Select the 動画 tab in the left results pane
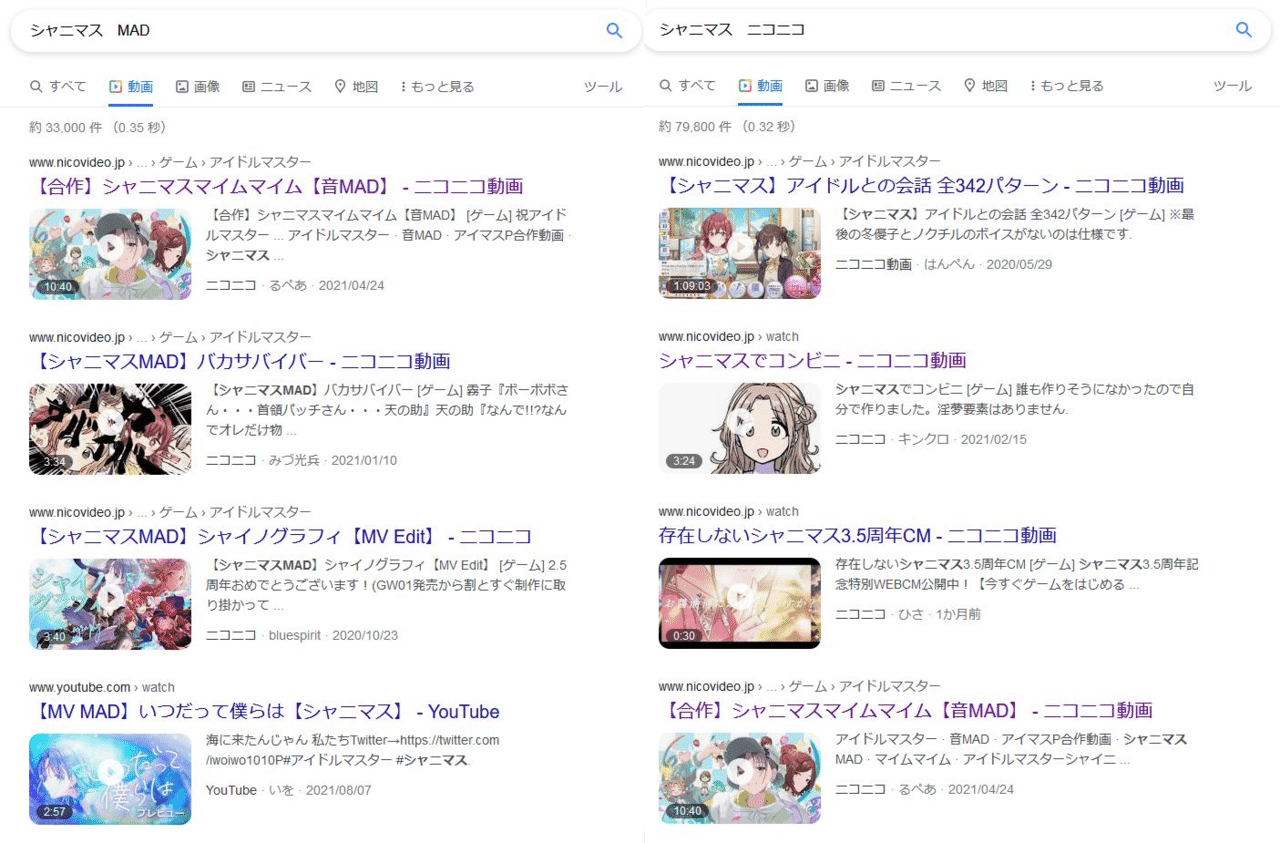The image size is (1280, 843). click(131, 87)
